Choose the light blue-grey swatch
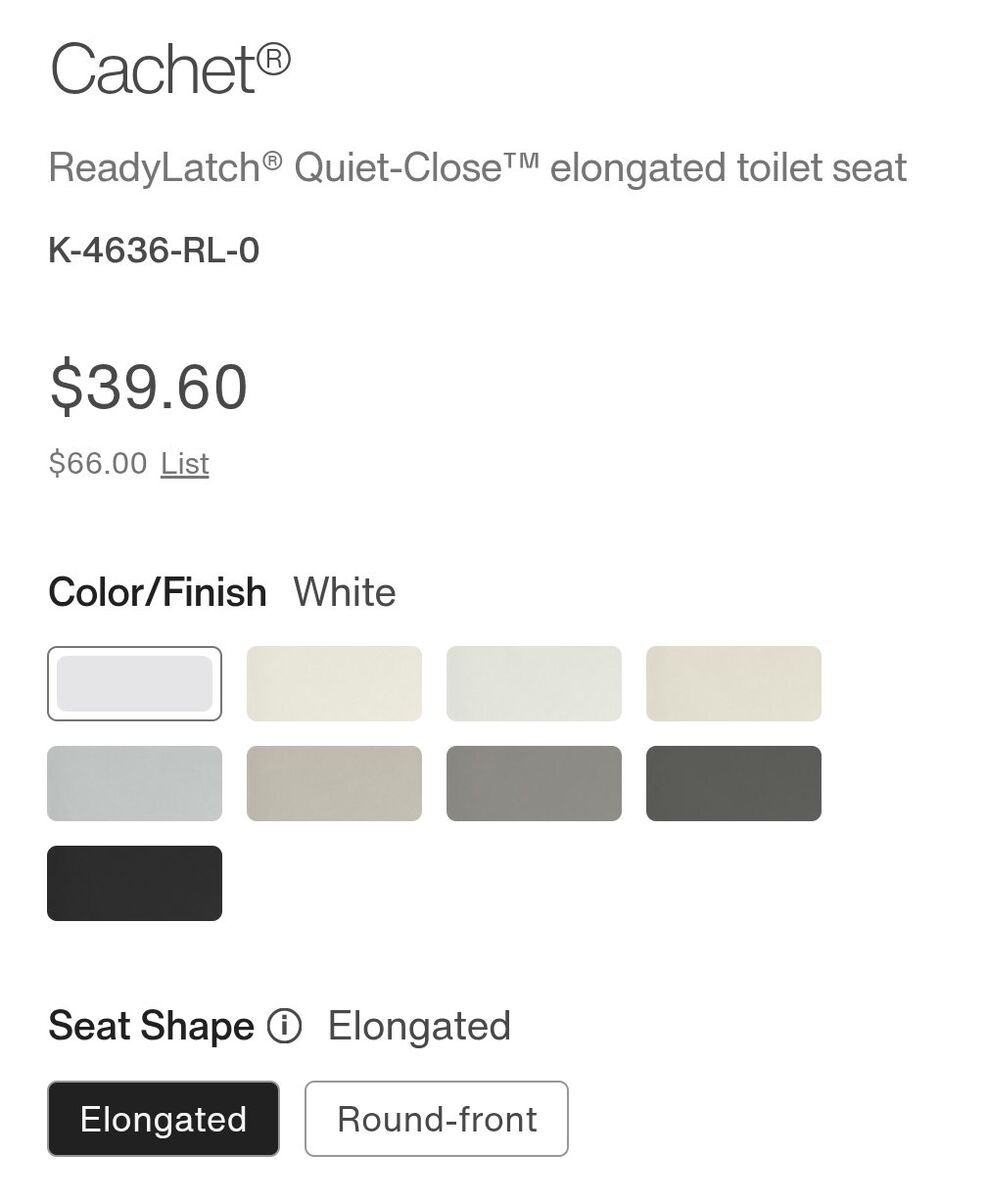The width and height of the screenshot is (987, 1200). coord(134,784)
